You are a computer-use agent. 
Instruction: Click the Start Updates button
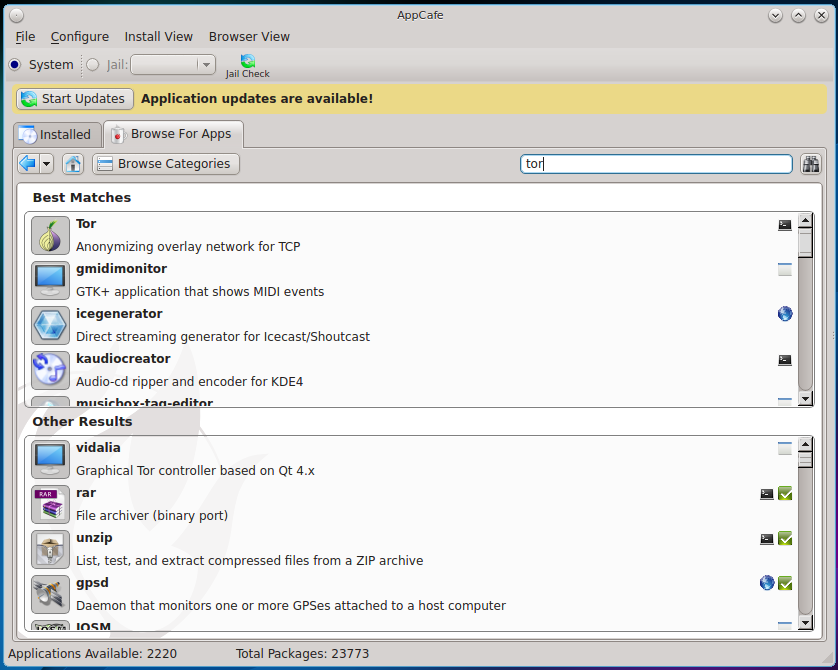click(75, 99)
